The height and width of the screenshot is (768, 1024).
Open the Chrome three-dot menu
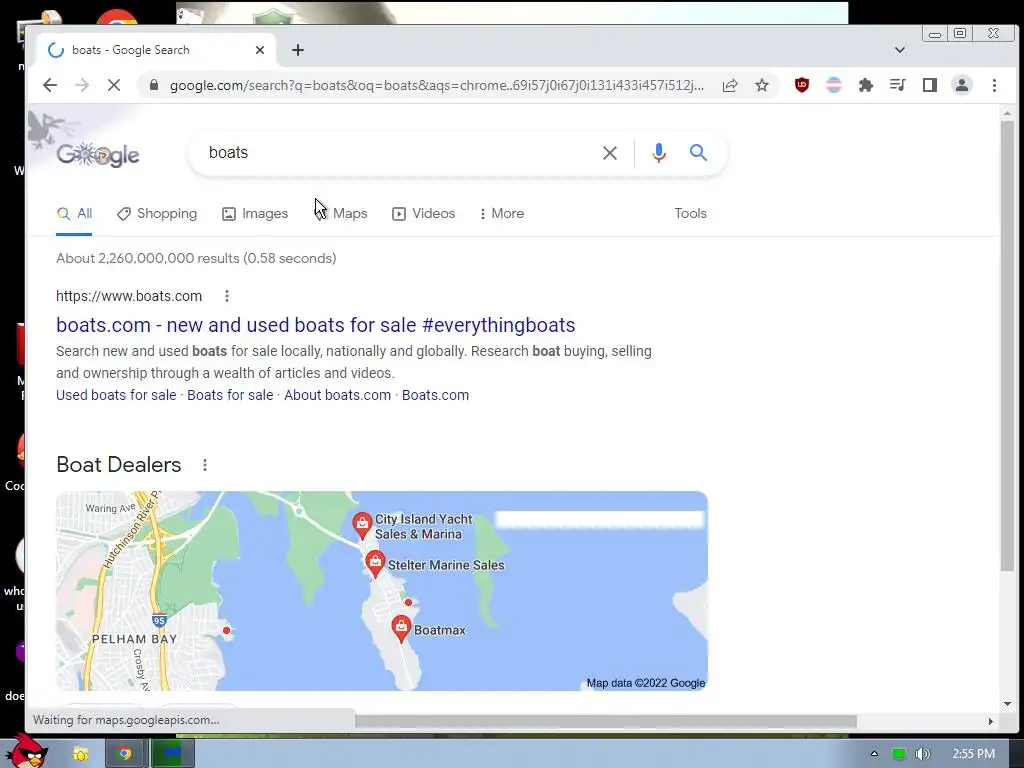click(x=994, y=85)
